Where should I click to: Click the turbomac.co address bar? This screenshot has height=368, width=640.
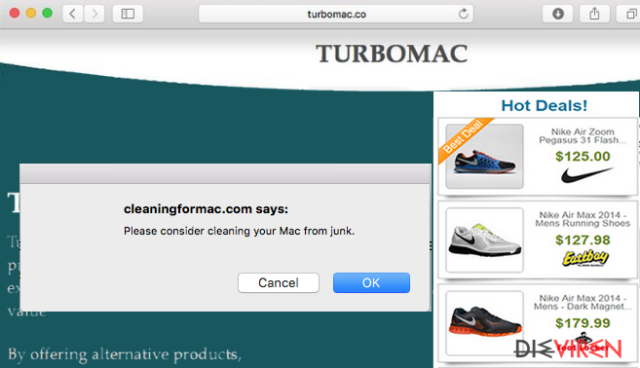[x=336, y=14]
